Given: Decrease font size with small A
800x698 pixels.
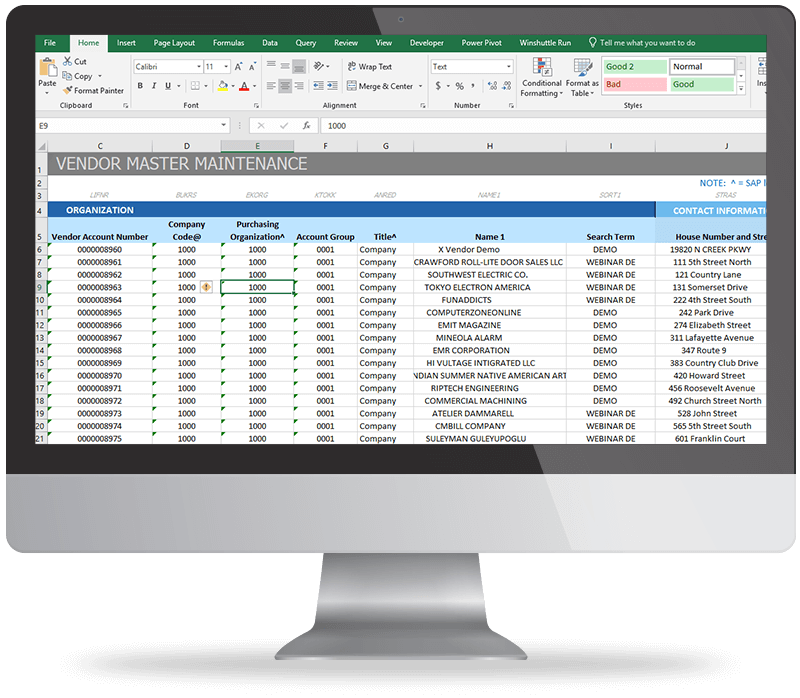Looking at the screenshot, I should point(252,67).
